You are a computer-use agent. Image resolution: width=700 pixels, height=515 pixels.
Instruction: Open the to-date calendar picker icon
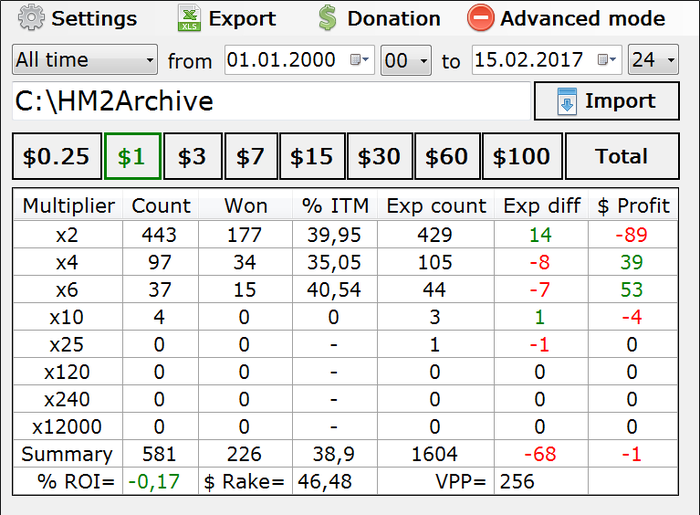tap(607, 59)
